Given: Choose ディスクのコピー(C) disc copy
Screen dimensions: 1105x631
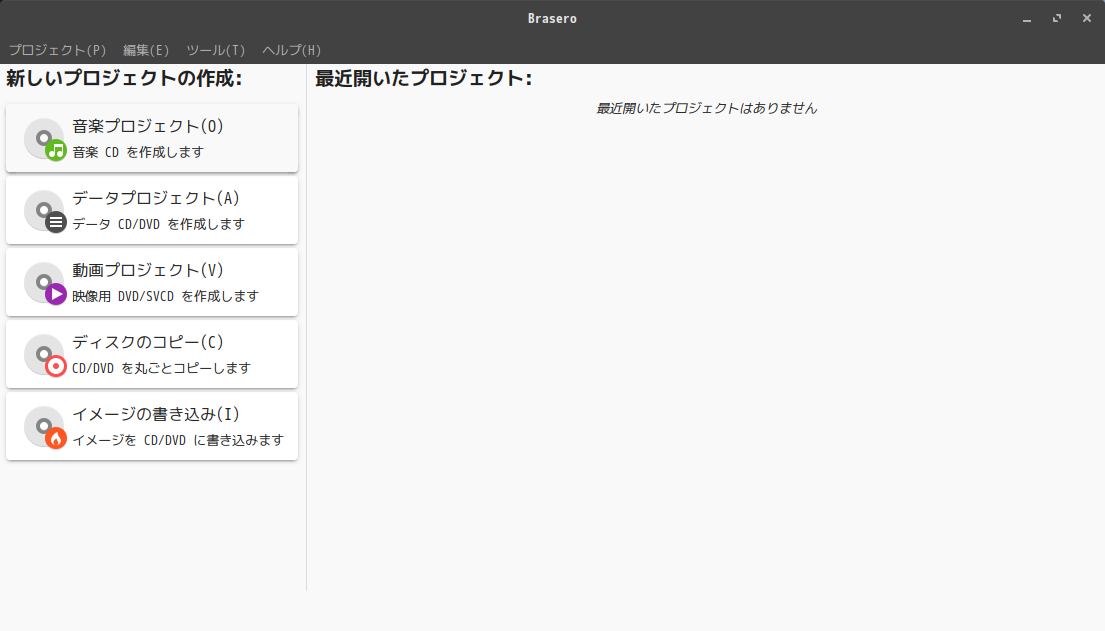Looking at the screenshot, I should tap(152, 354).
